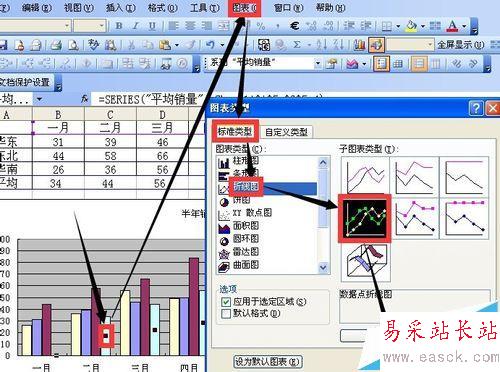Select the plain line chart sub-type thumbnail
Image resolution: width=500 pixels, height=372 pixels.
click(365, 176)
